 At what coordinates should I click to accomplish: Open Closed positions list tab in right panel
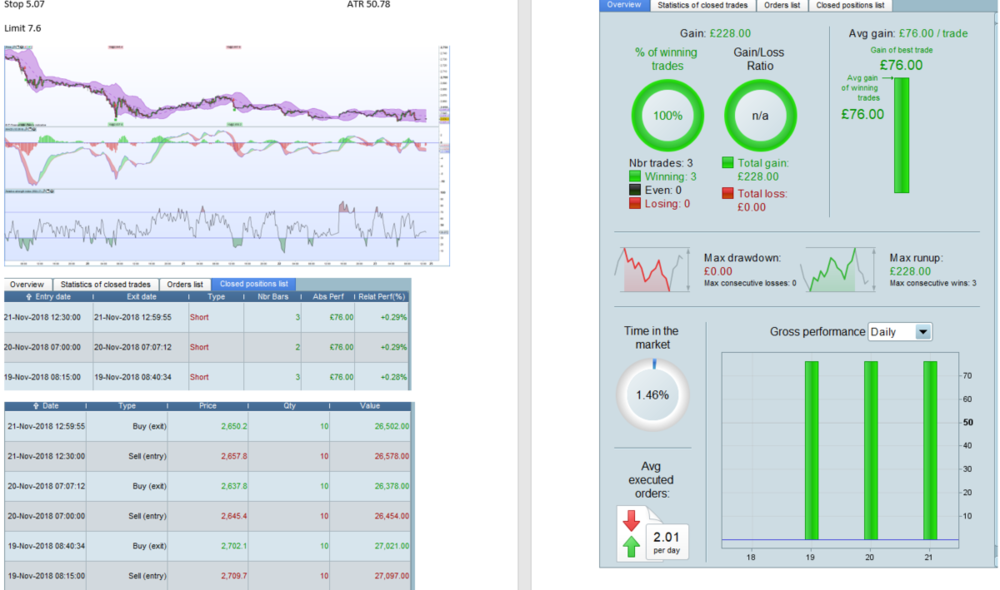click(x=849, y=5)
